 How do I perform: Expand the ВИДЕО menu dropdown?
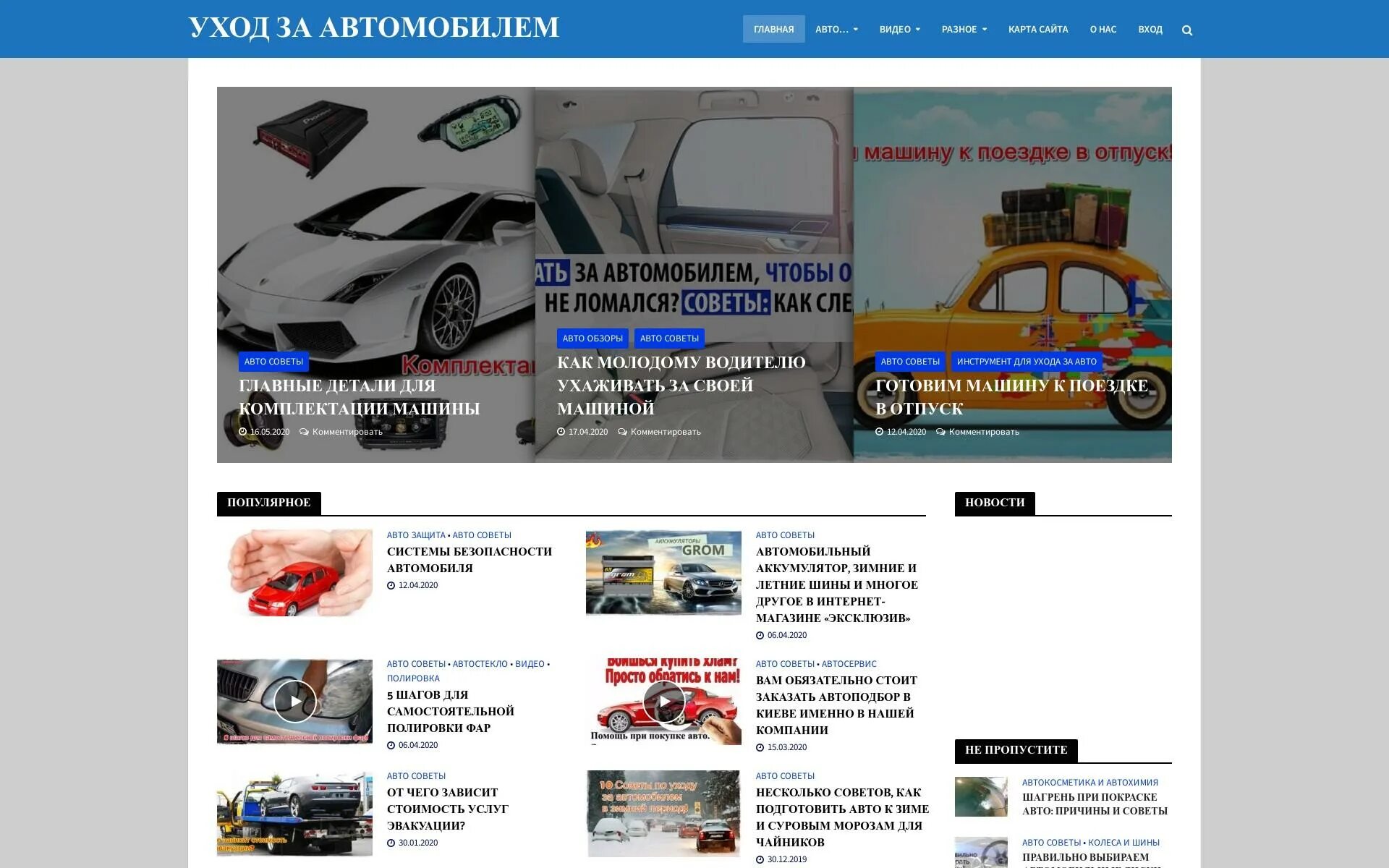click(900, 29)
